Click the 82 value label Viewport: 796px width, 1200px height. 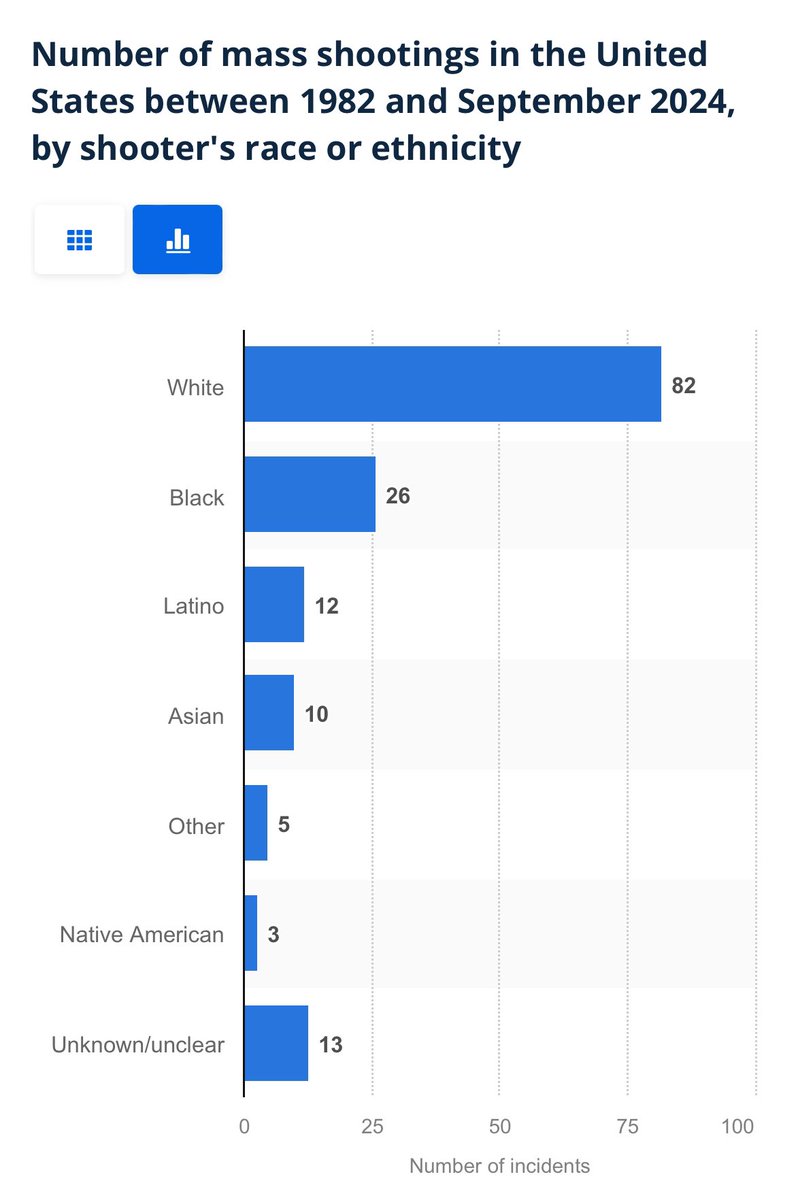(x=683, y=386)
